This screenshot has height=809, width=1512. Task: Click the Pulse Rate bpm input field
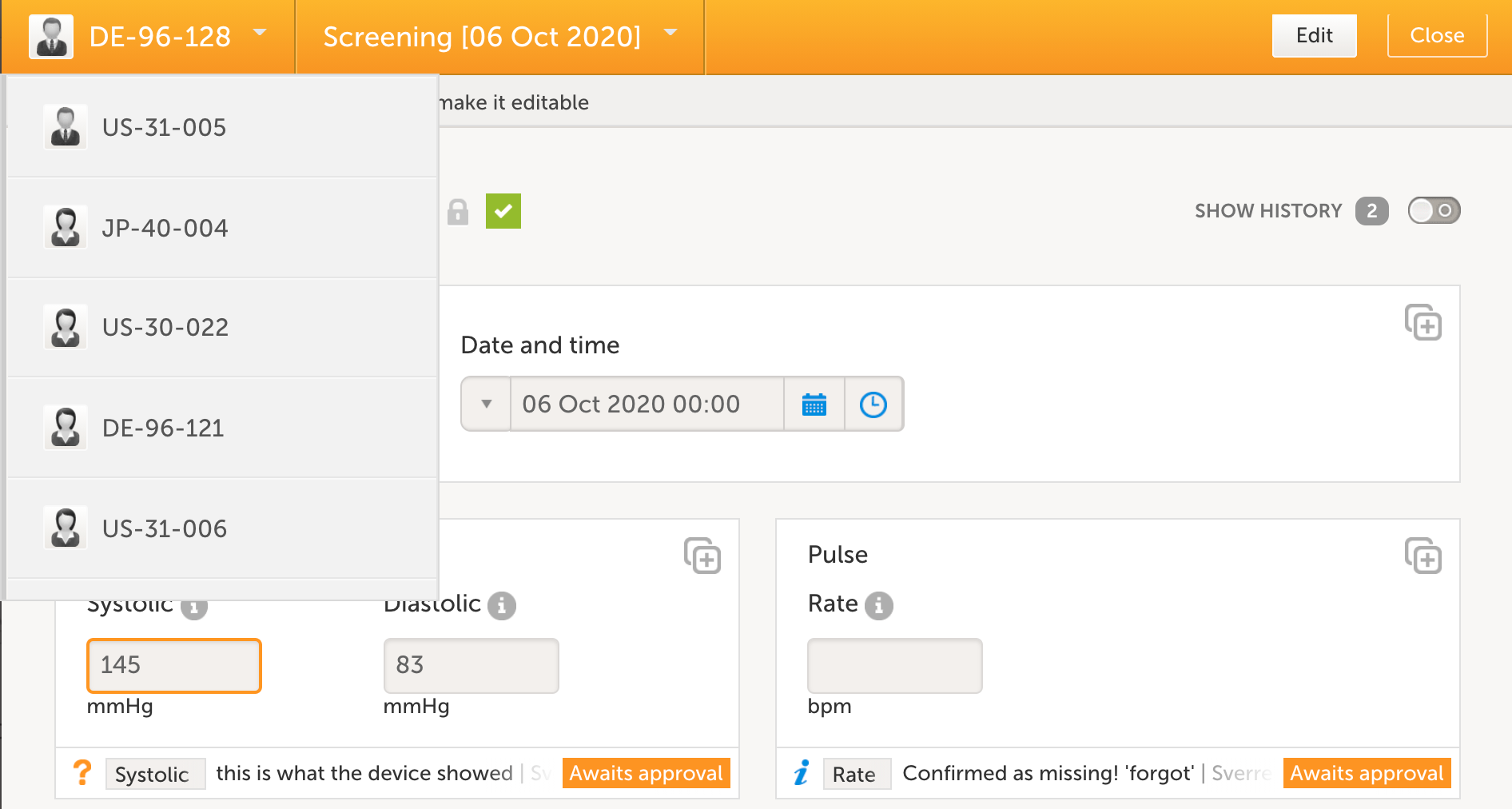tap(894, 665)
